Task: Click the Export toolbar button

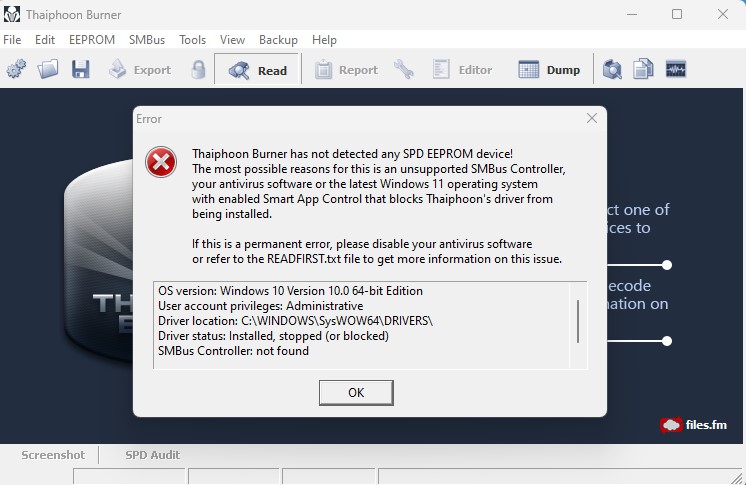Action: click(140, 69)
